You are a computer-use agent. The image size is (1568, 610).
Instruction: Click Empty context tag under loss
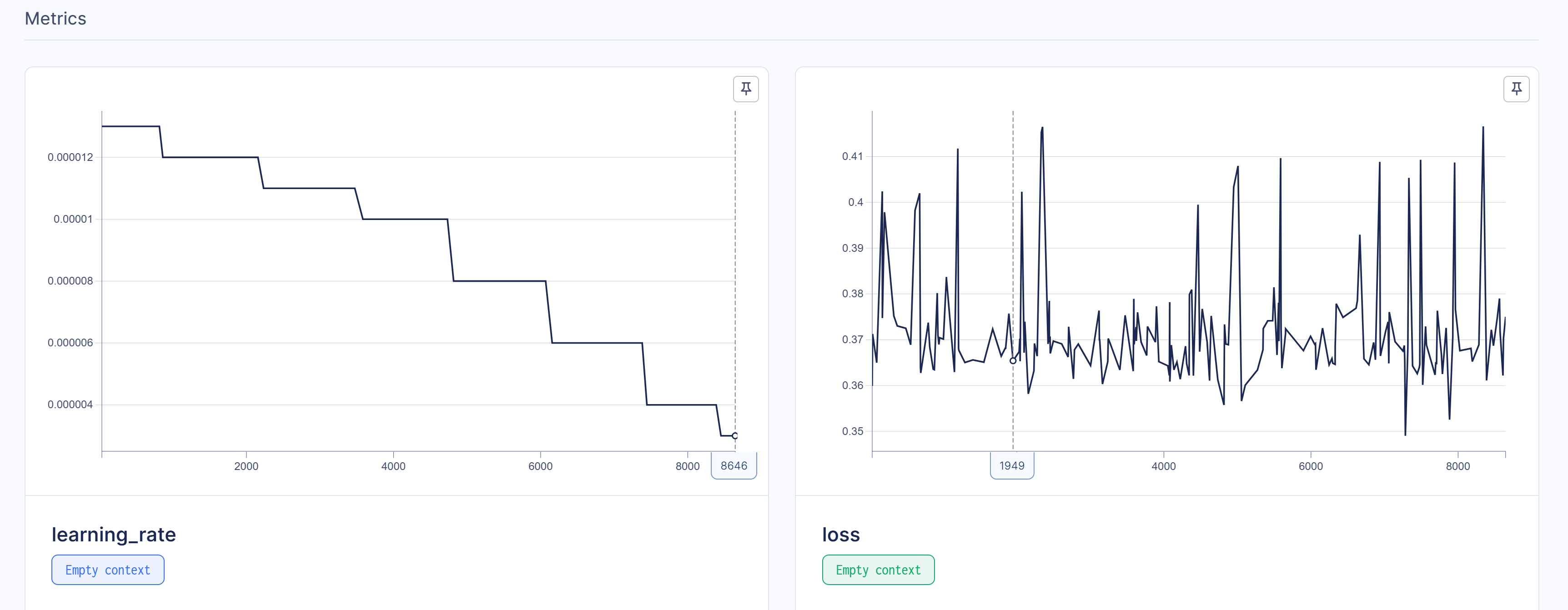878,570
